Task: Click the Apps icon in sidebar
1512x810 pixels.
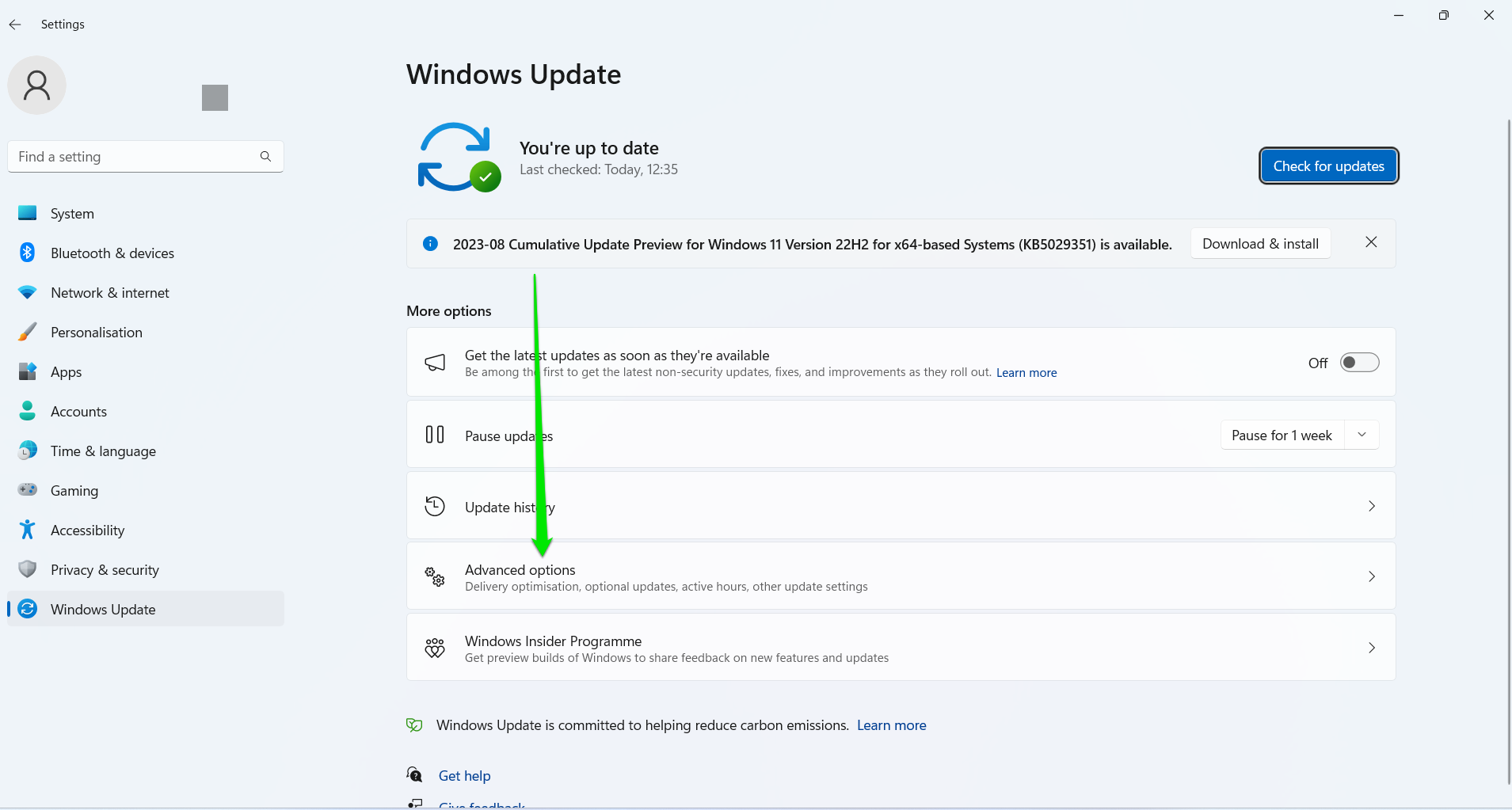Action: tap(28, 371)
